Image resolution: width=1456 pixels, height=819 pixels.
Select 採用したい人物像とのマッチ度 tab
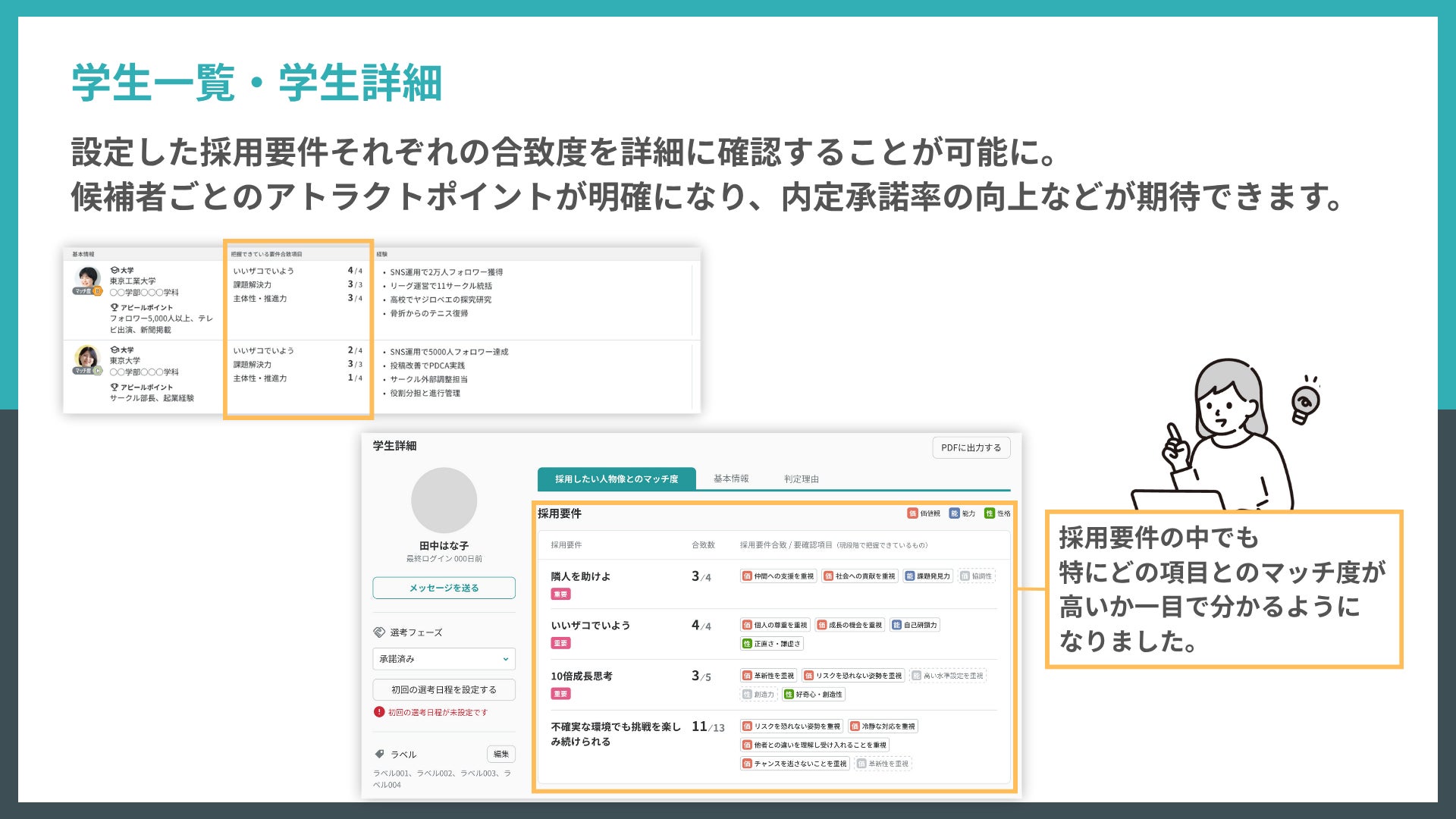point(616,479)
